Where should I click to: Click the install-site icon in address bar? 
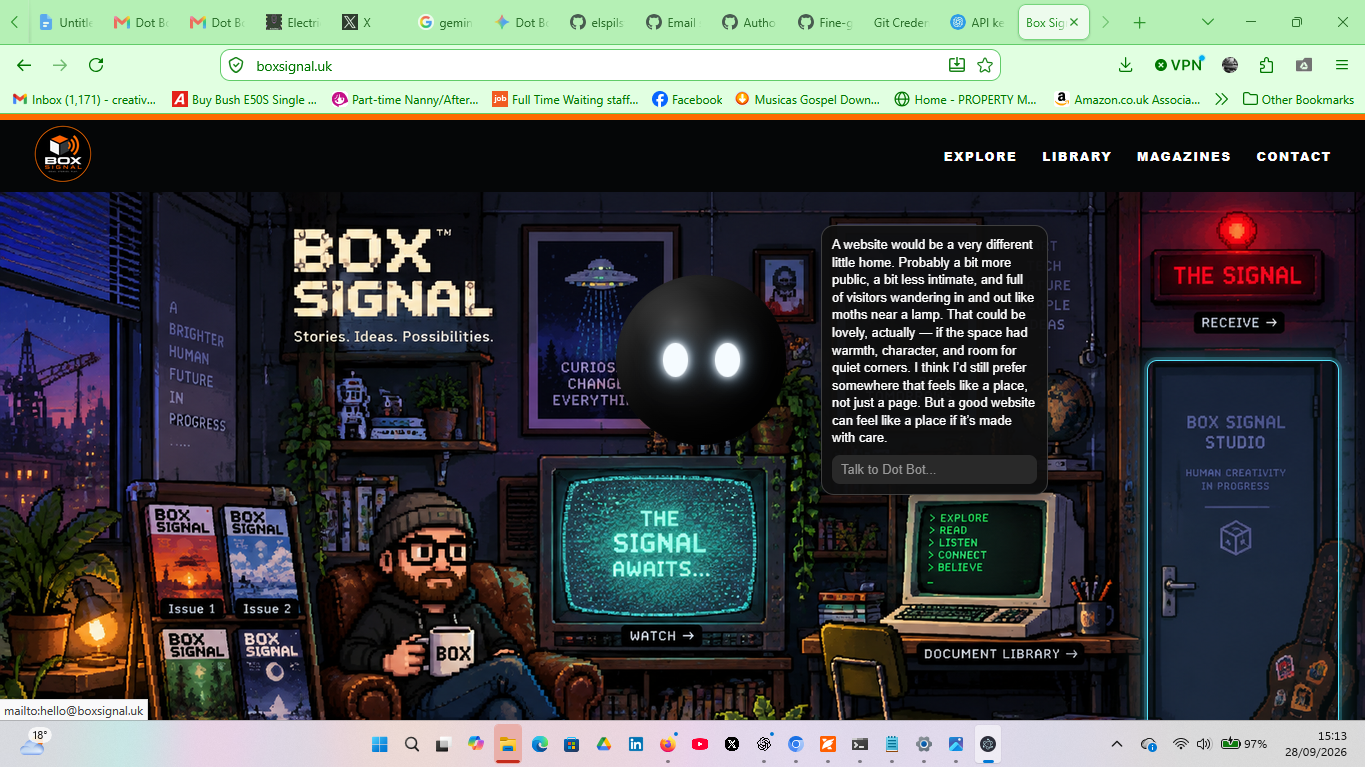(x=957, y=65)
